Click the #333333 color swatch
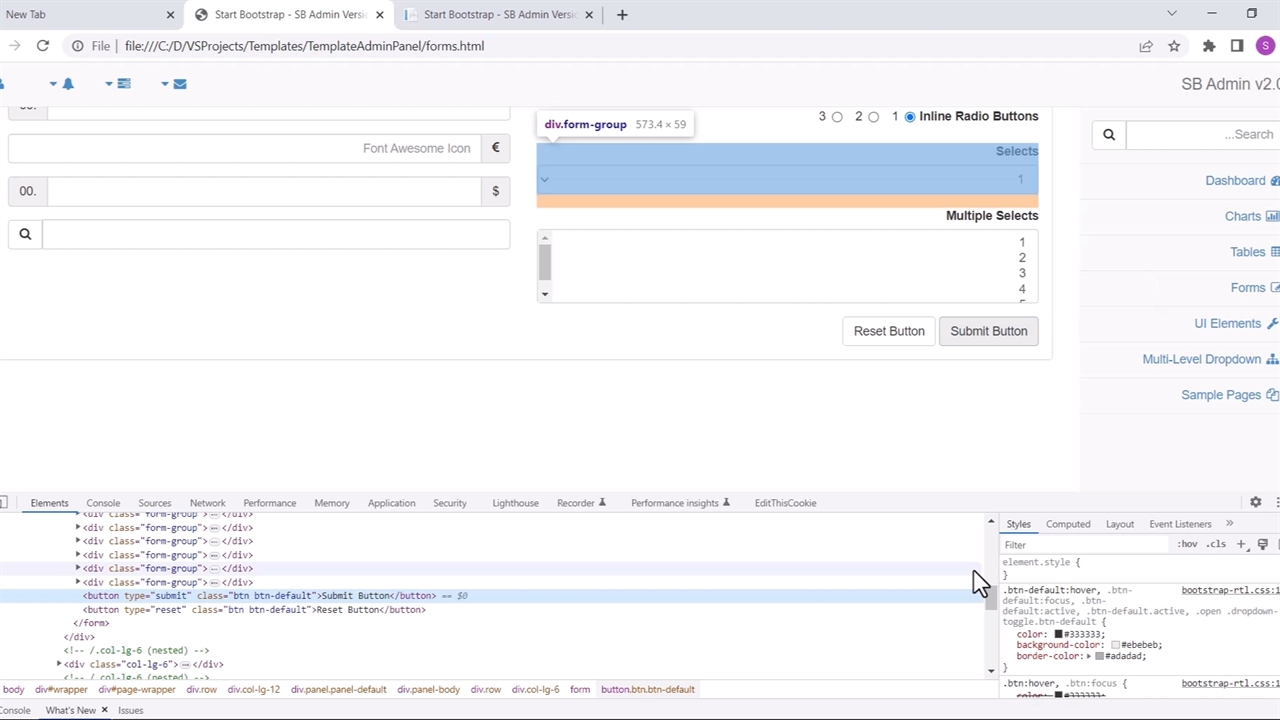 click(1060, 635)
